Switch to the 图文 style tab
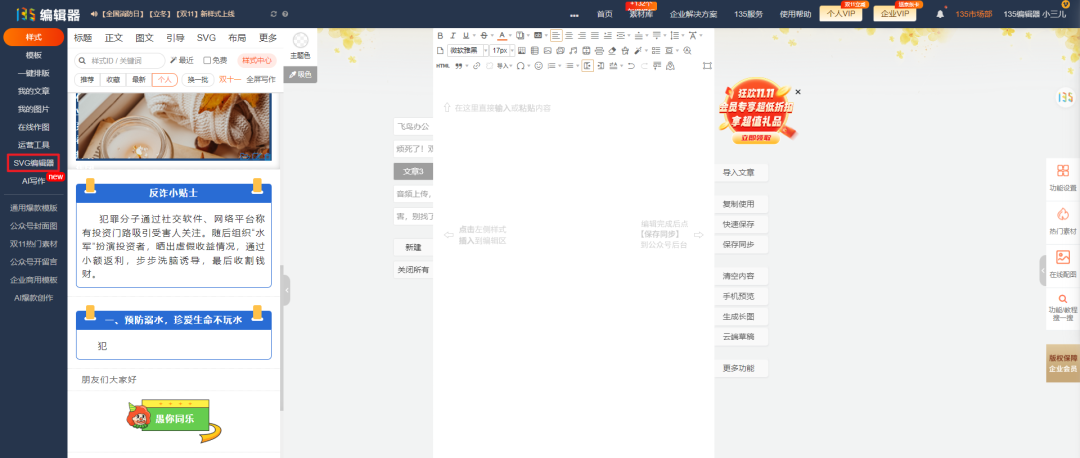 [145, 38]
